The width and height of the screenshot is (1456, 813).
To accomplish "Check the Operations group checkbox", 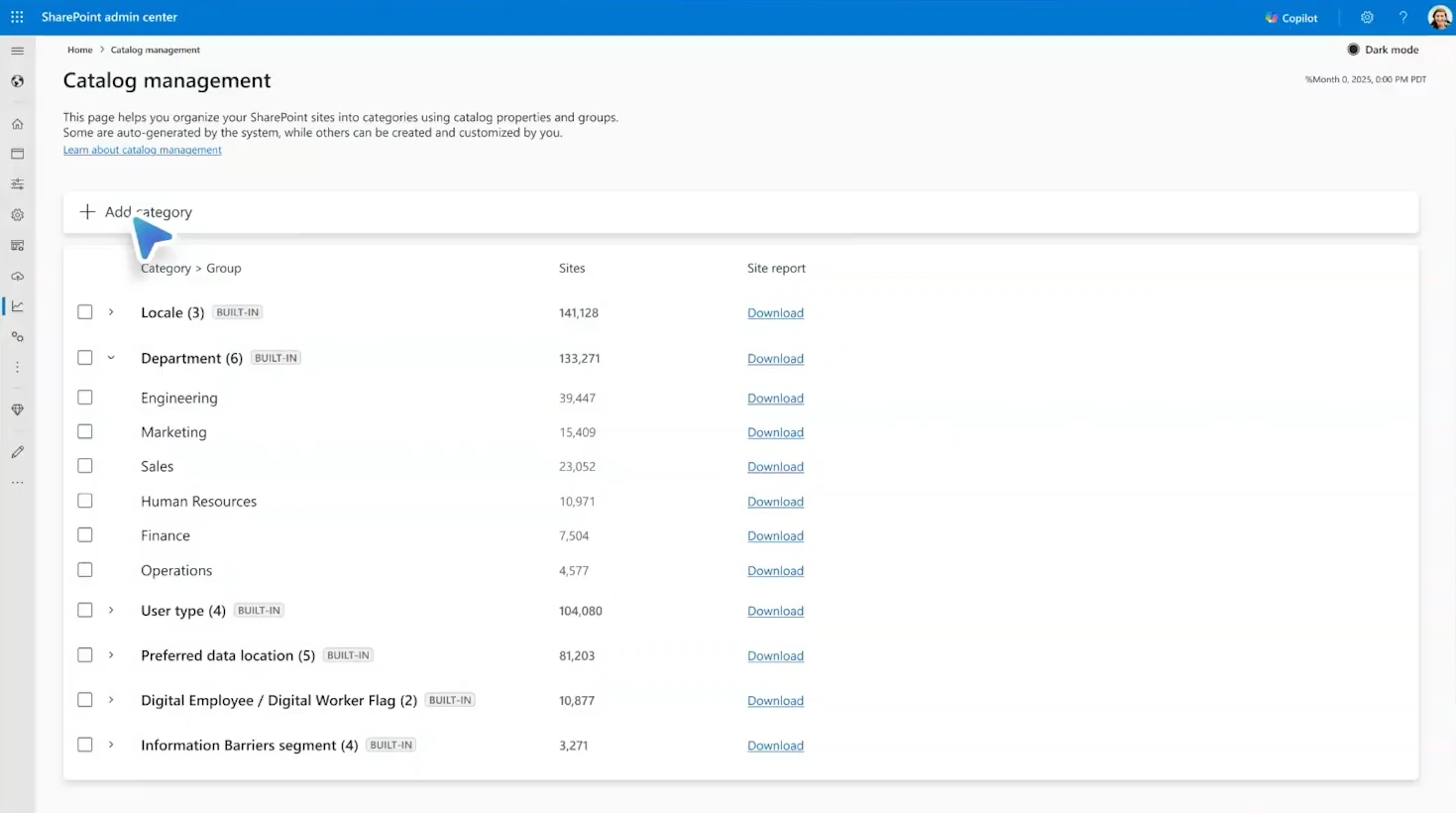I will coord(85,570).
